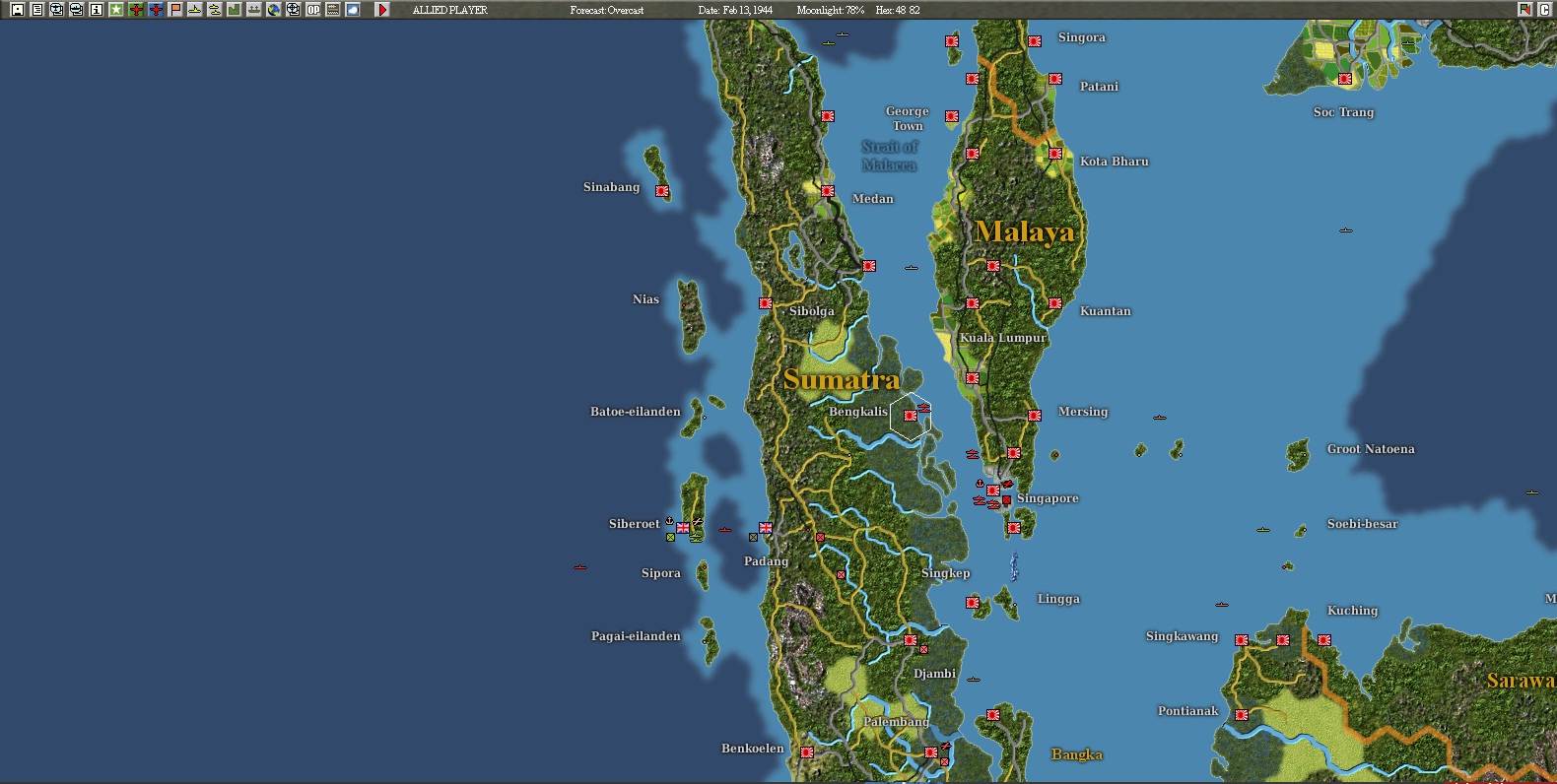The image size is (1557, 784).
Task: Click the crosshair target toolbar icon
Action: click(x=293, y=10)
